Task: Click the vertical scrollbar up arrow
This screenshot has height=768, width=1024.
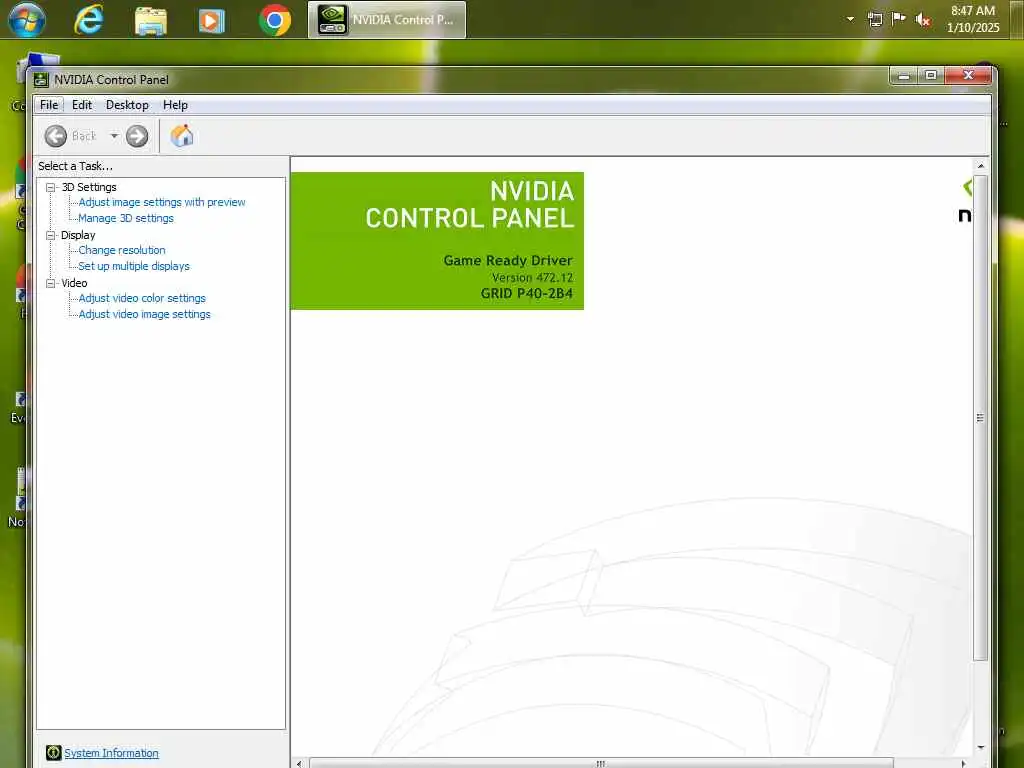Action: 980,166
